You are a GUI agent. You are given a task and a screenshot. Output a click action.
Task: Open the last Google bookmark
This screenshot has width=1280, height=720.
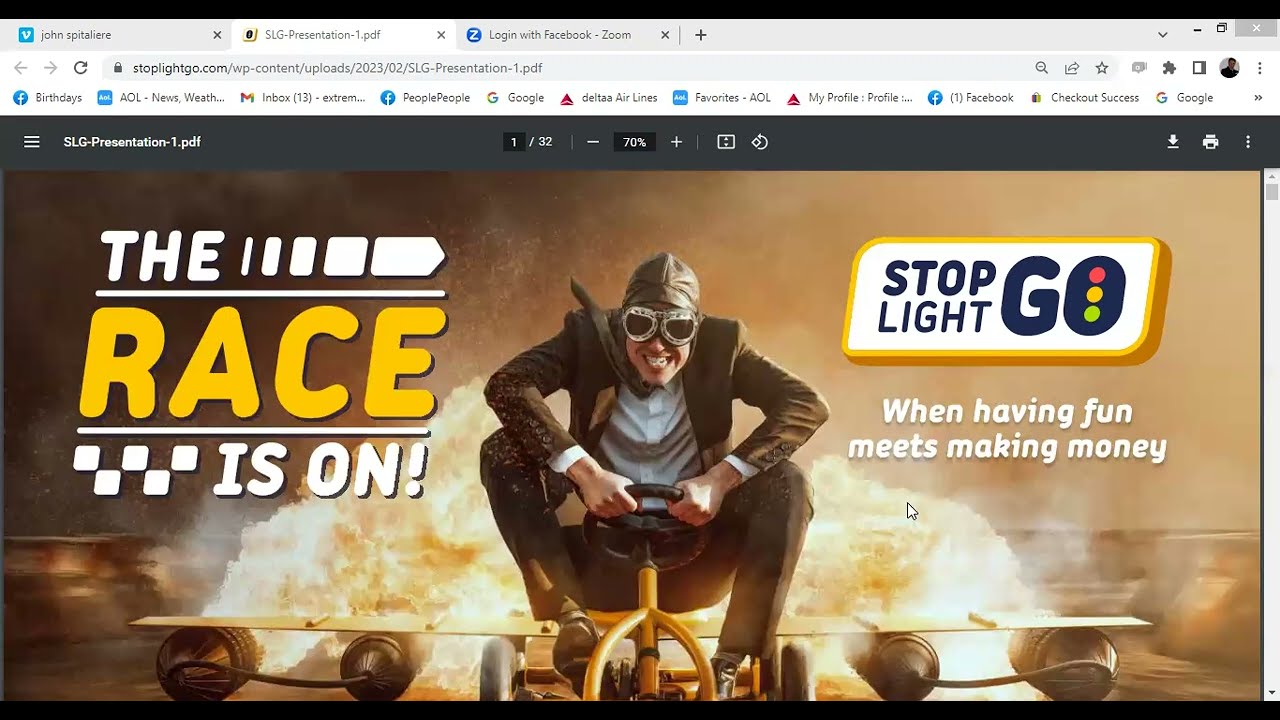click(1184, 98)
